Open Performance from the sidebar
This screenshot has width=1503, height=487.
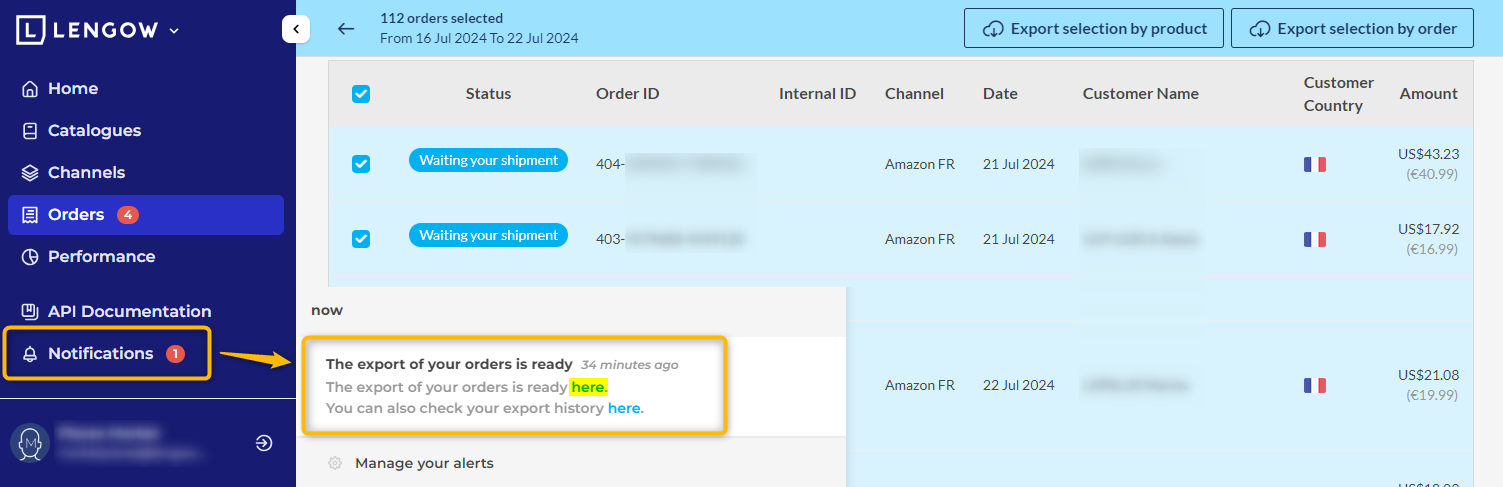101,256
